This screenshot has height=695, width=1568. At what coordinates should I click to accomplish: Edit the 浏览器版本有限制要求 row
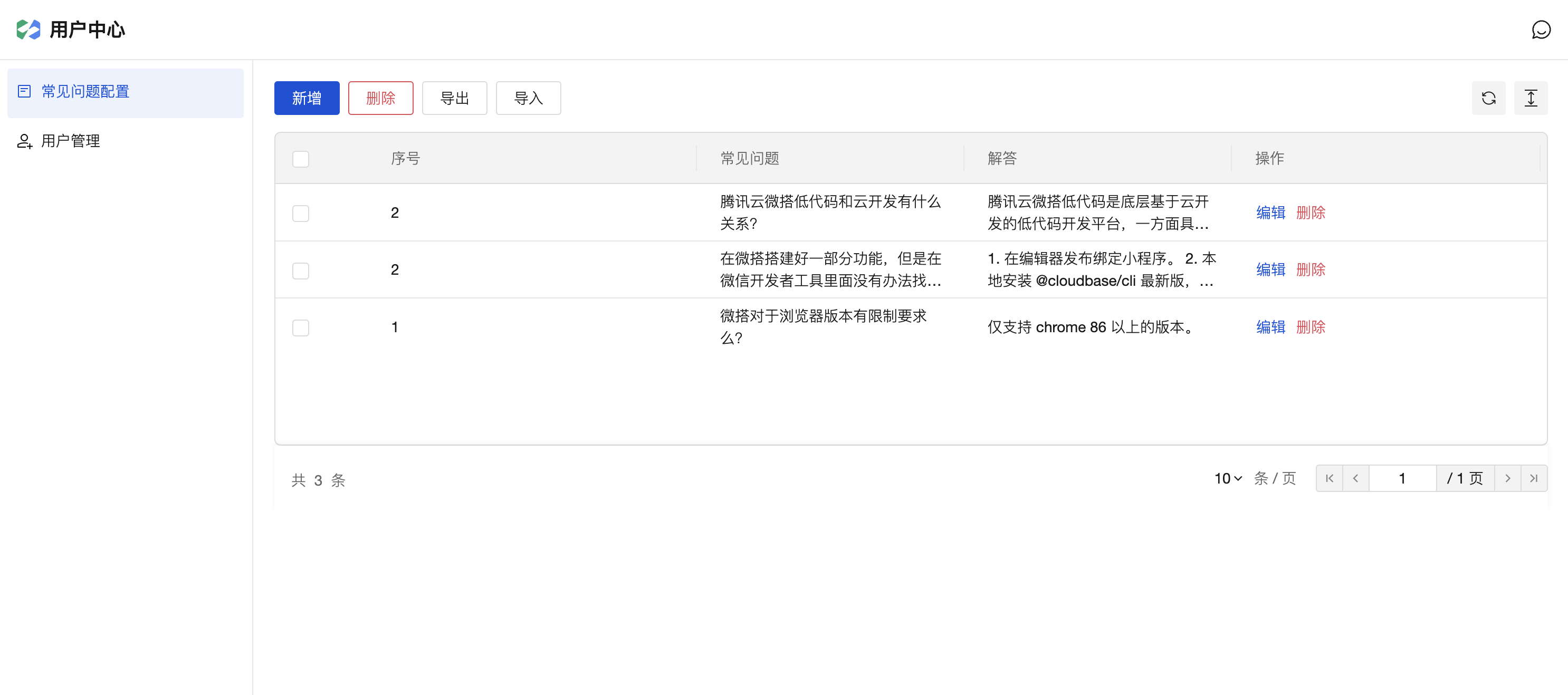tap(1270, 327)
